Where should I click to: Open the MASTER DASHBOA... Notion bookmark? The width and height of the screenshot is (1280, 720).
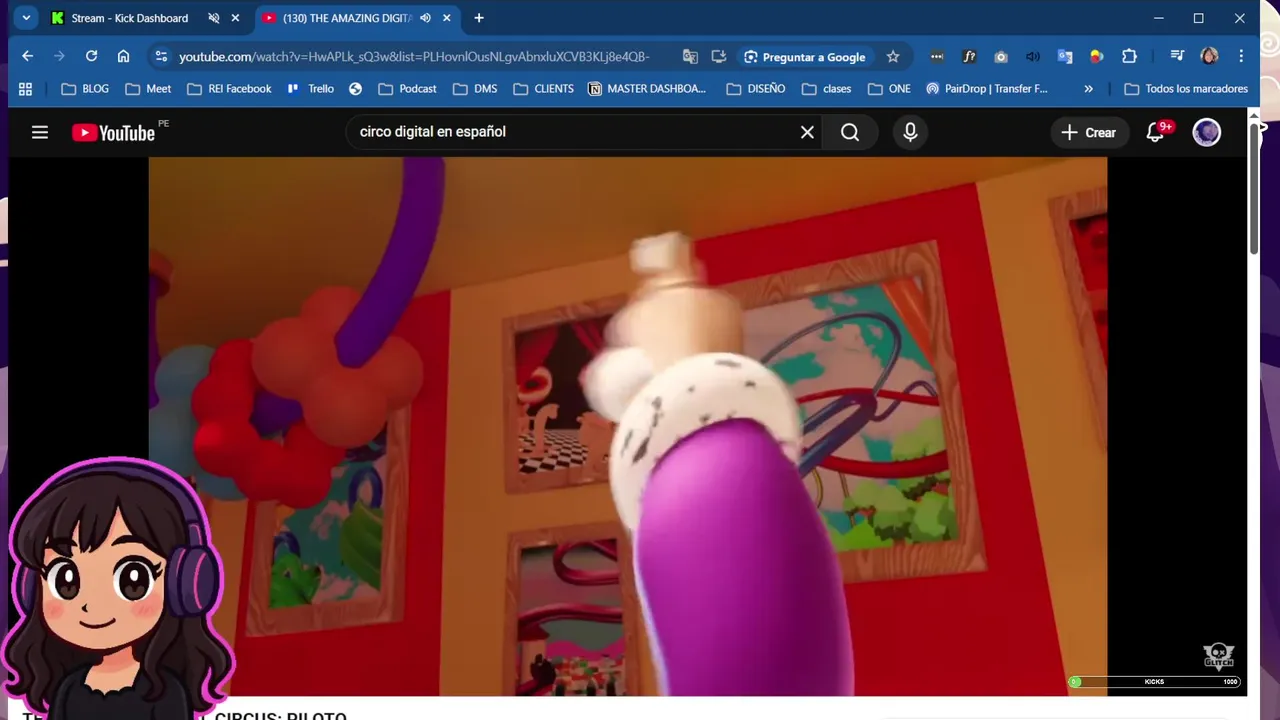pyautogui.click(x=647, y=89)
